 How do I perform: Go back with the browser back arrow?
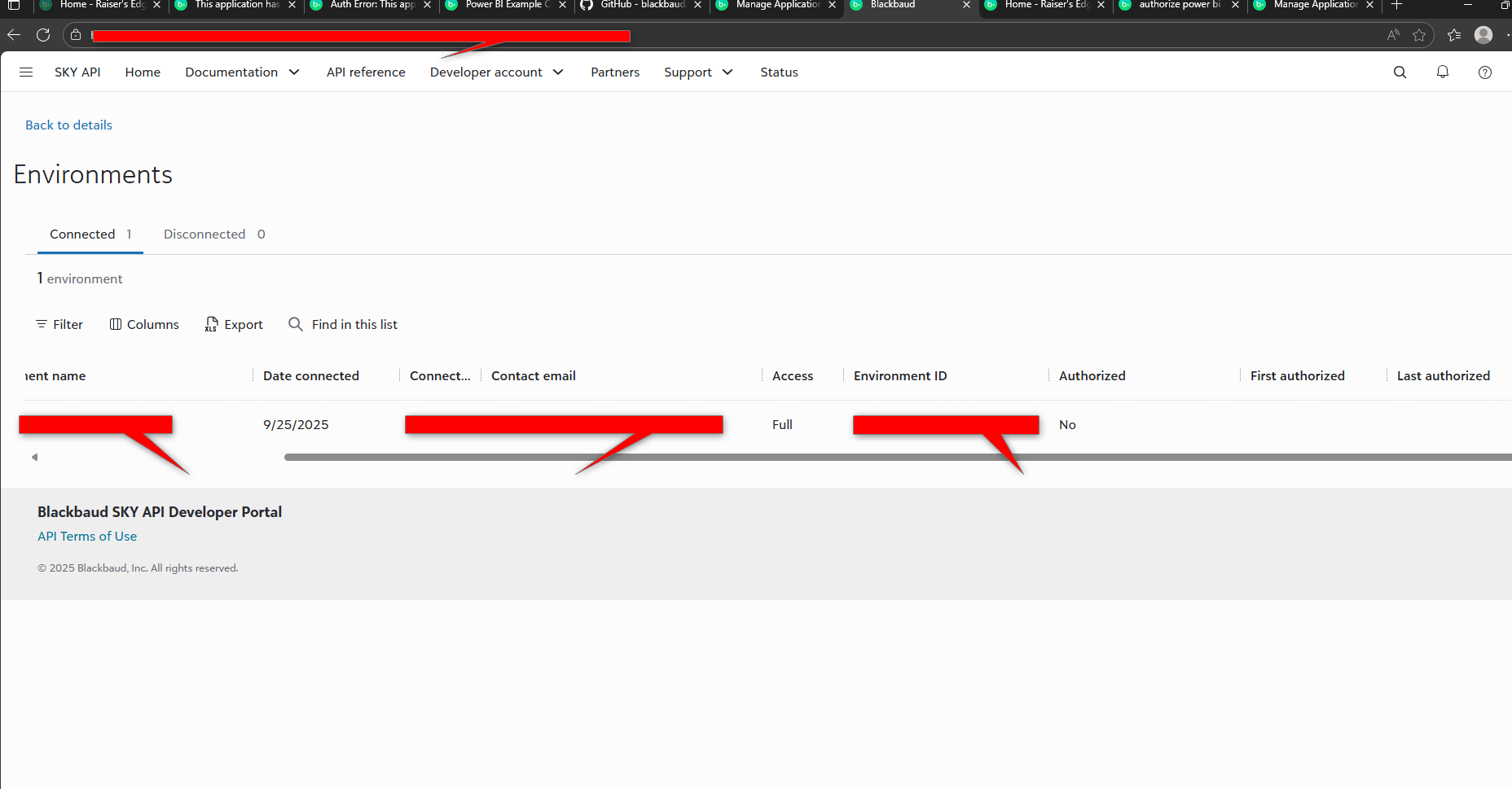click(x=14, y=35)
